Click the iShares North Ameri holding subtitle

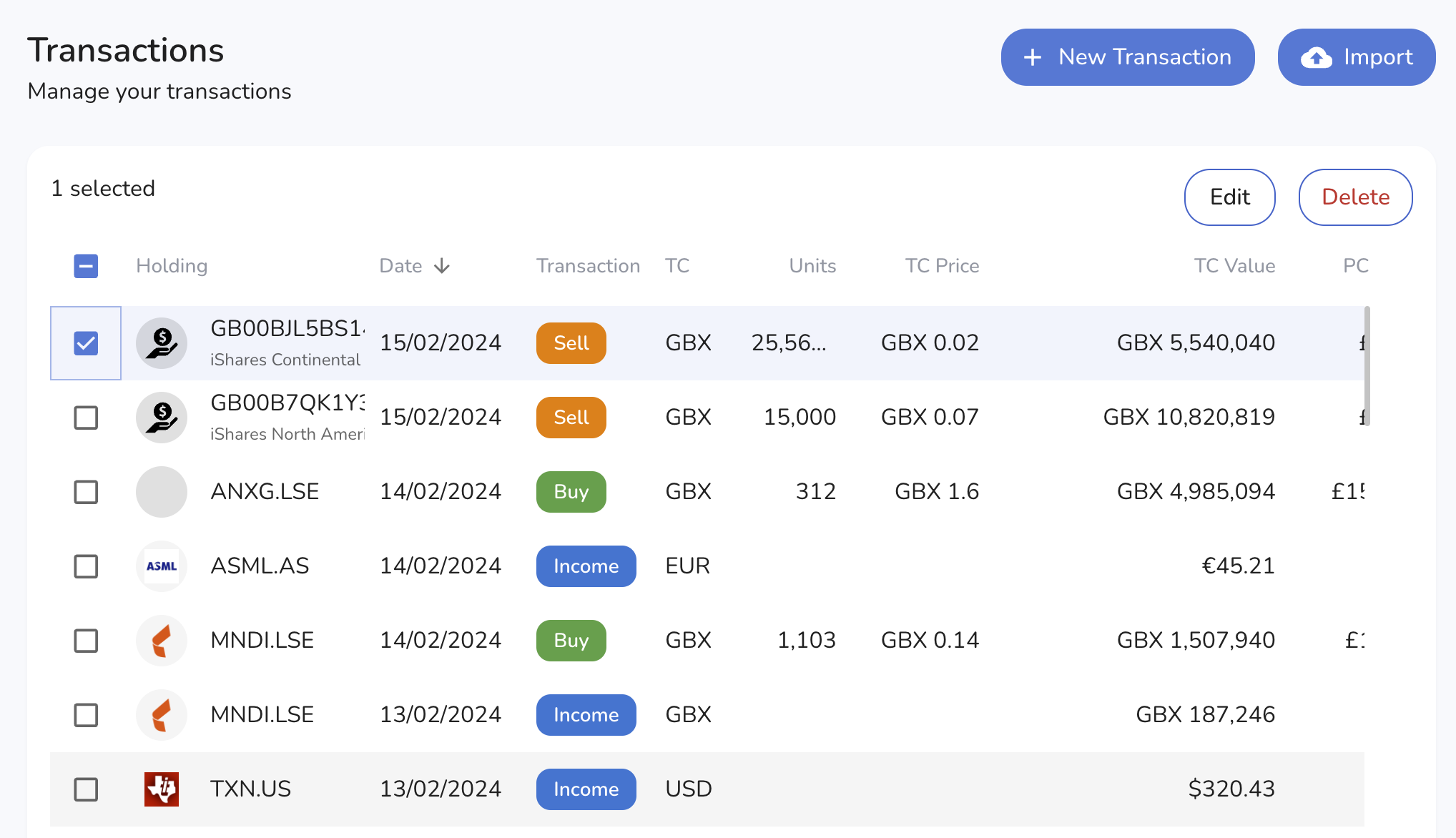[x=287, y=434]
